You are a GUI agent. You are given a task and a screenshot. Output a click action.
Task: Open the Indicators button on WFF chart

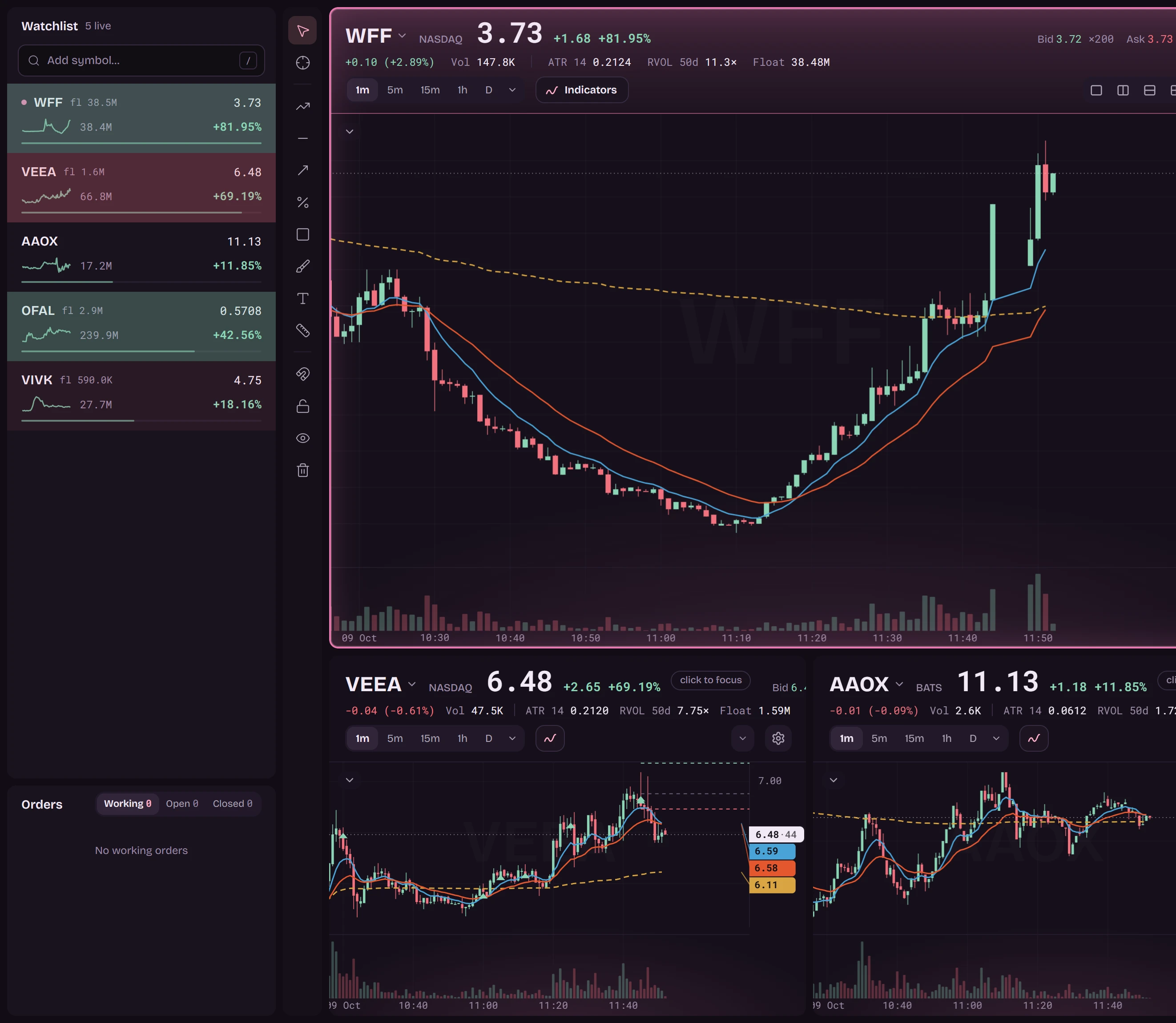[x=582, y=90]
